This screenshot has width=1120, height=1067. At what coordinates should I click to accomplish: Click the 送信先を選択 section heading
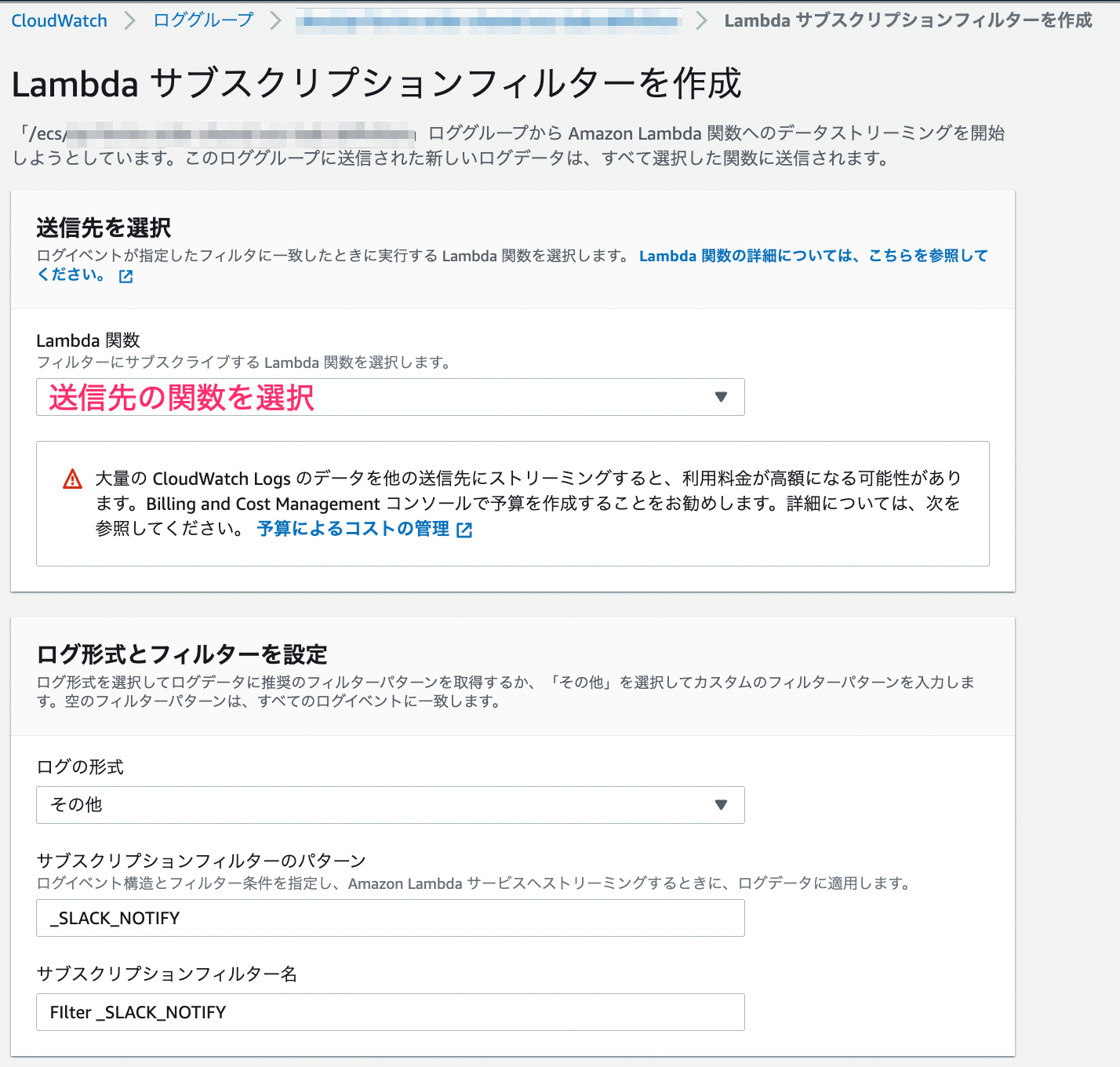pos(104,228)
